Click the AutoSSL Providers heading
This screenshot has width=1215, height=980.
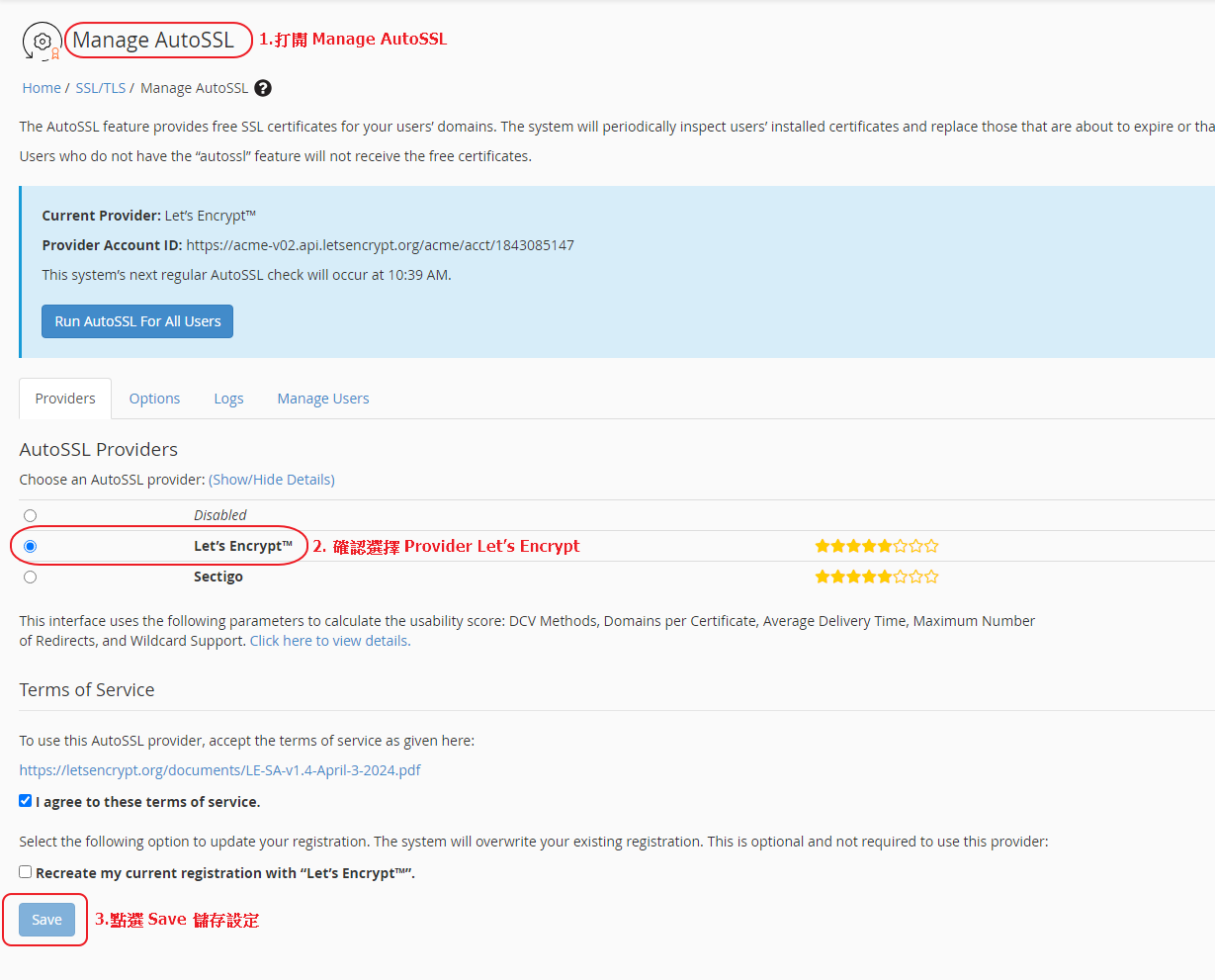[x=99, y=450]
